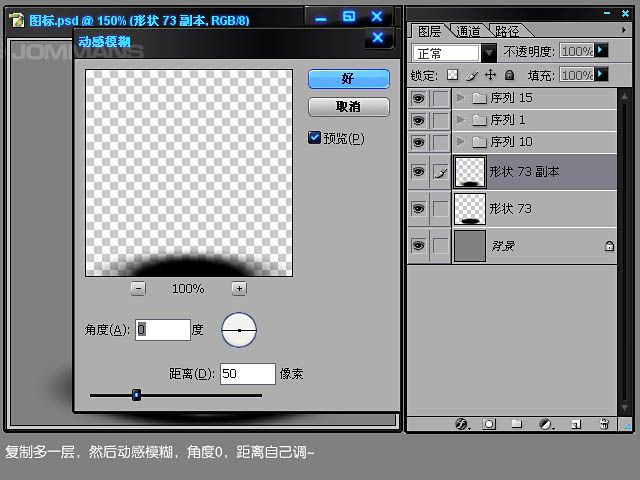Zoom out preview with minus button
640x480 pixels.
click(x=138, y=289)
